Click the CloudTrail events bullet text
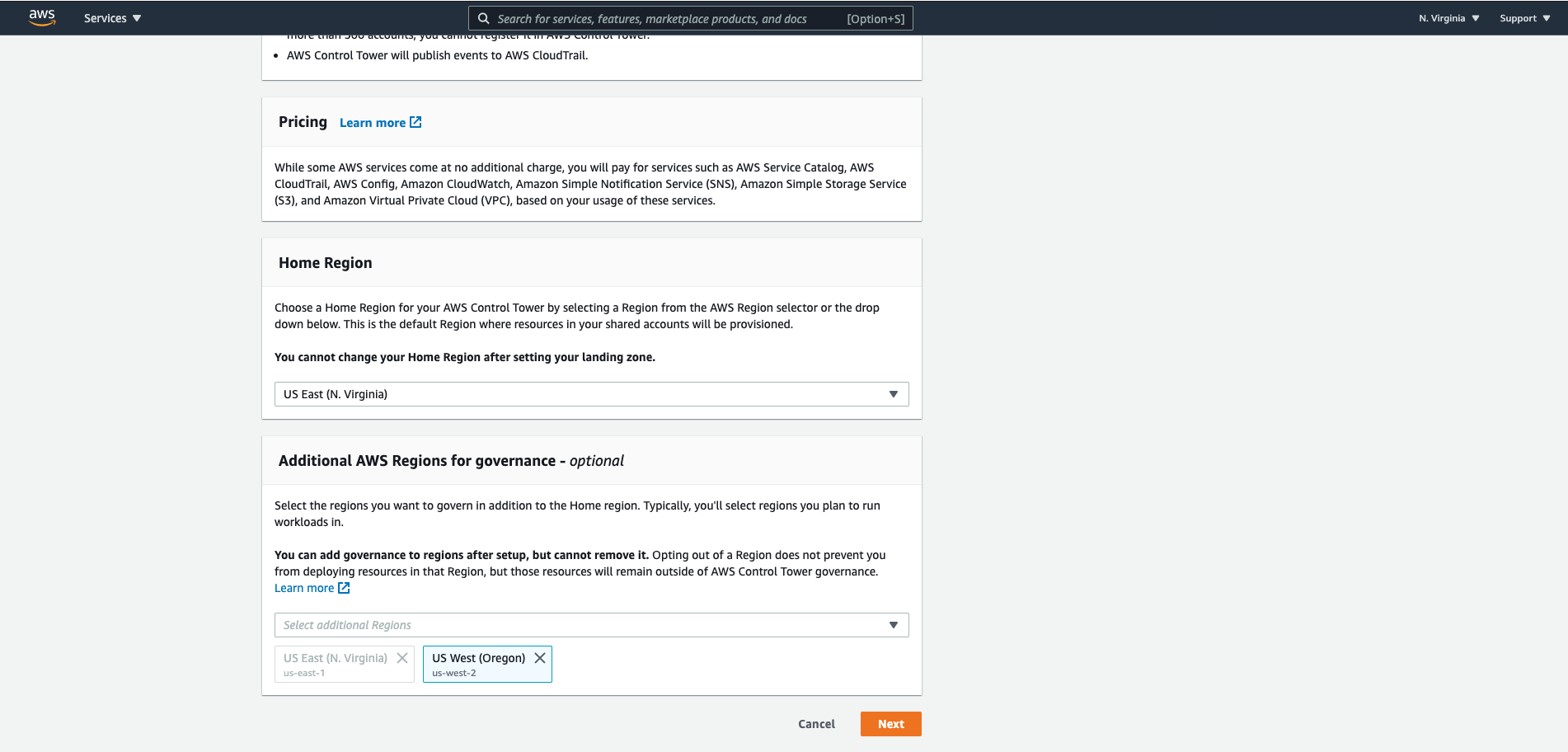The width and height of the screenshot is (1568, 752). point(438,55)
